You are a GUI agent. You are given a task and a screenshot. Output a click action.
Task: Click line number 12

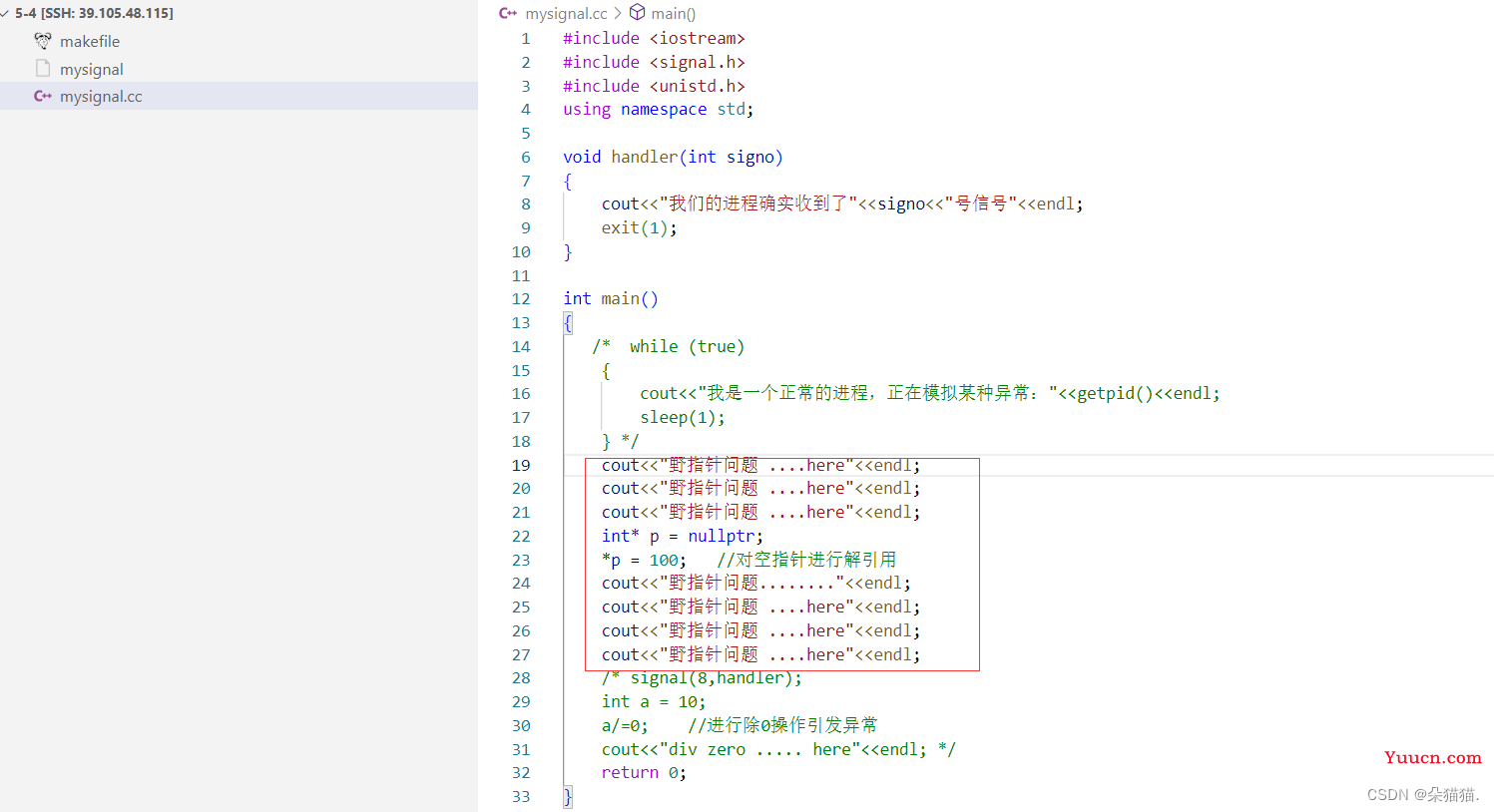click(521, 299)
